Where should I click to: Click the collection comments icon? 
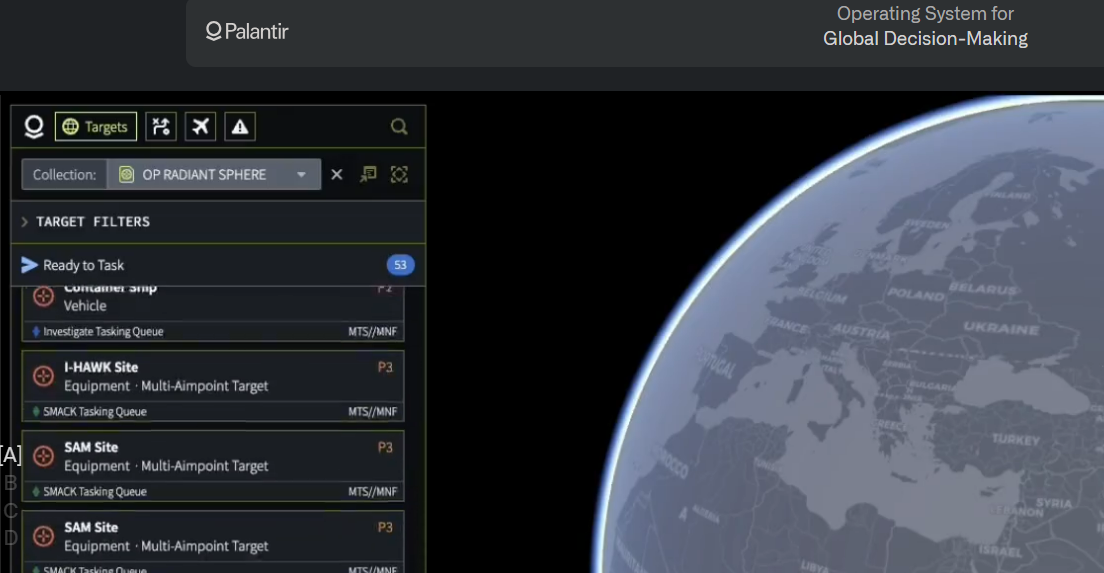point(368,175)
